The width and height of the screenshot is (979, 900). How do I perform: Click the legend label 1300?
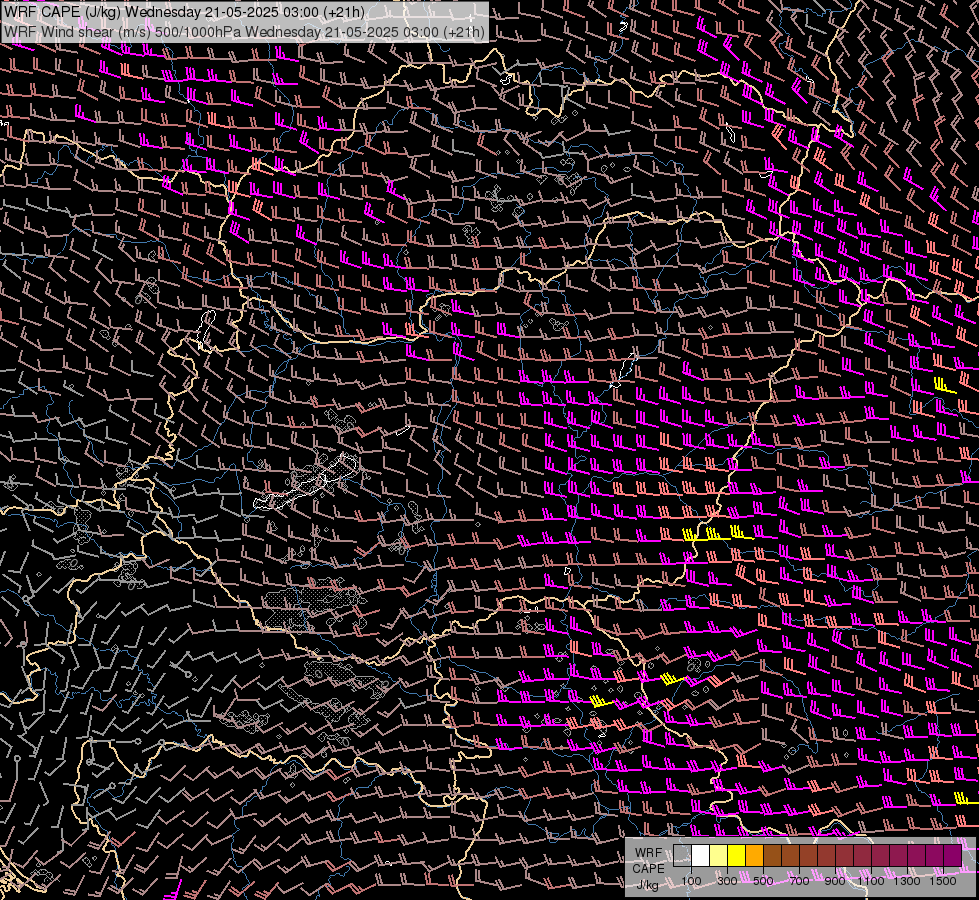[907, 881]
